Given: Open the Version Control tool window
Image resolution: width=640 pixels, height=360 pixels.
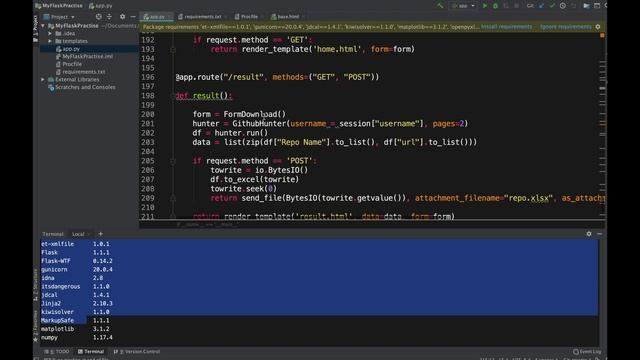Looking at the screenshot, I should pyautogui.click(x=137, y=351).
